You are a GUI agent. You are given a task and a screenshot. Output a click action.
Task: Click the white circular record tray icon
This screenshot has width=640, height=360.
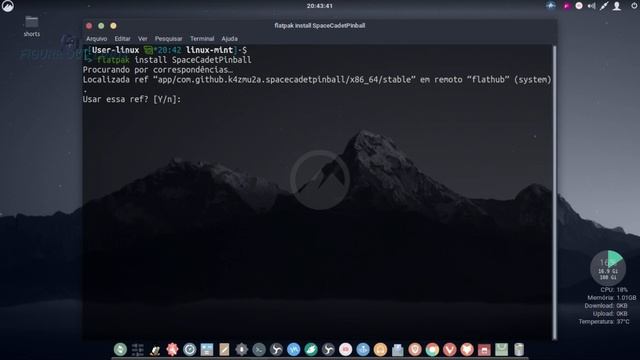(x=579, y=6)
